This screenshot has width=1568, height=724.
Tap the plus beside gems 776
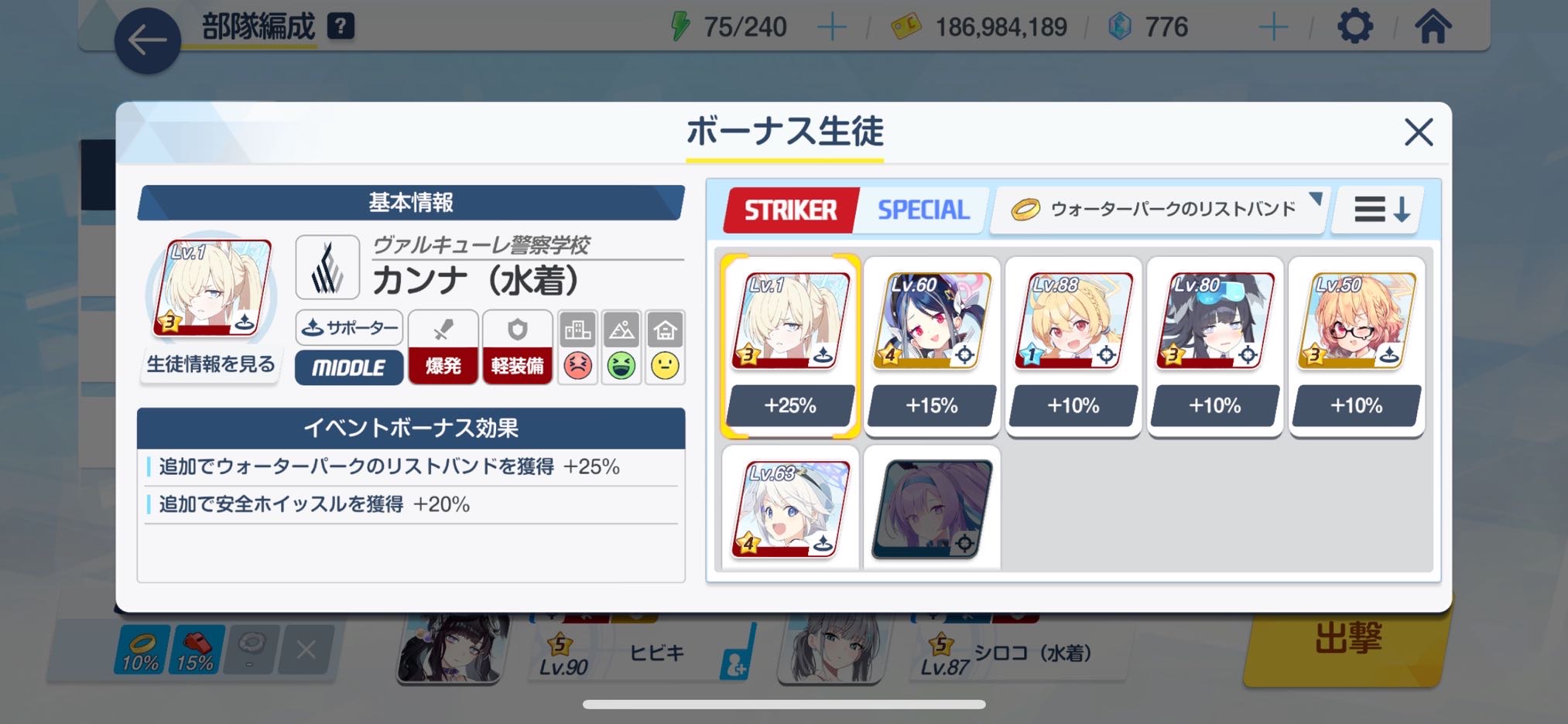click(x=1273, y=28)
